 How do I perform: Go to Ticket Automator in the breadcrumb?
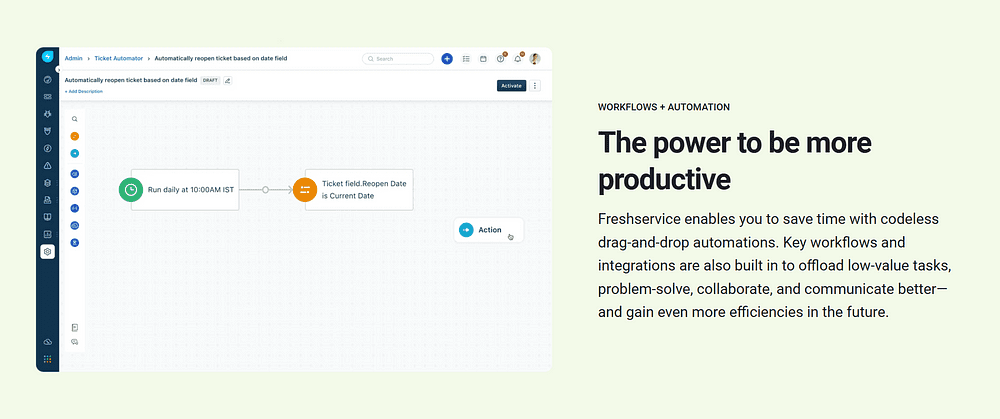119,58
